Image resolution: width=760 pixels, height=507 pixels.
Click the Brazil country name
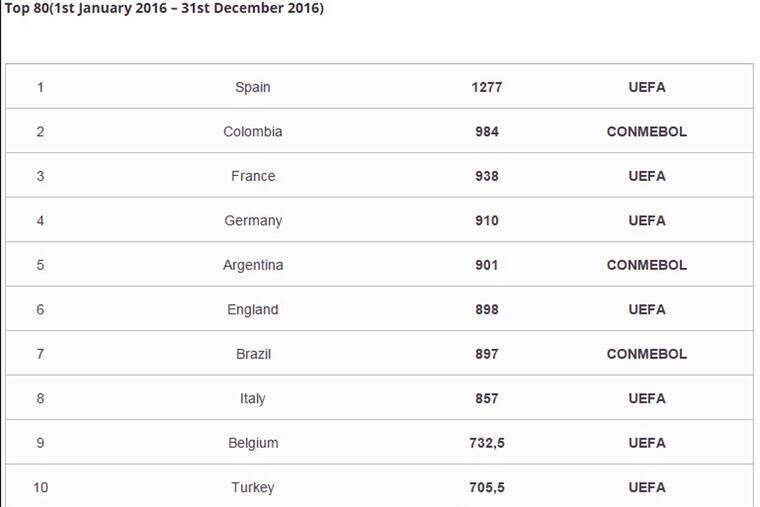(x=252, y=354)
